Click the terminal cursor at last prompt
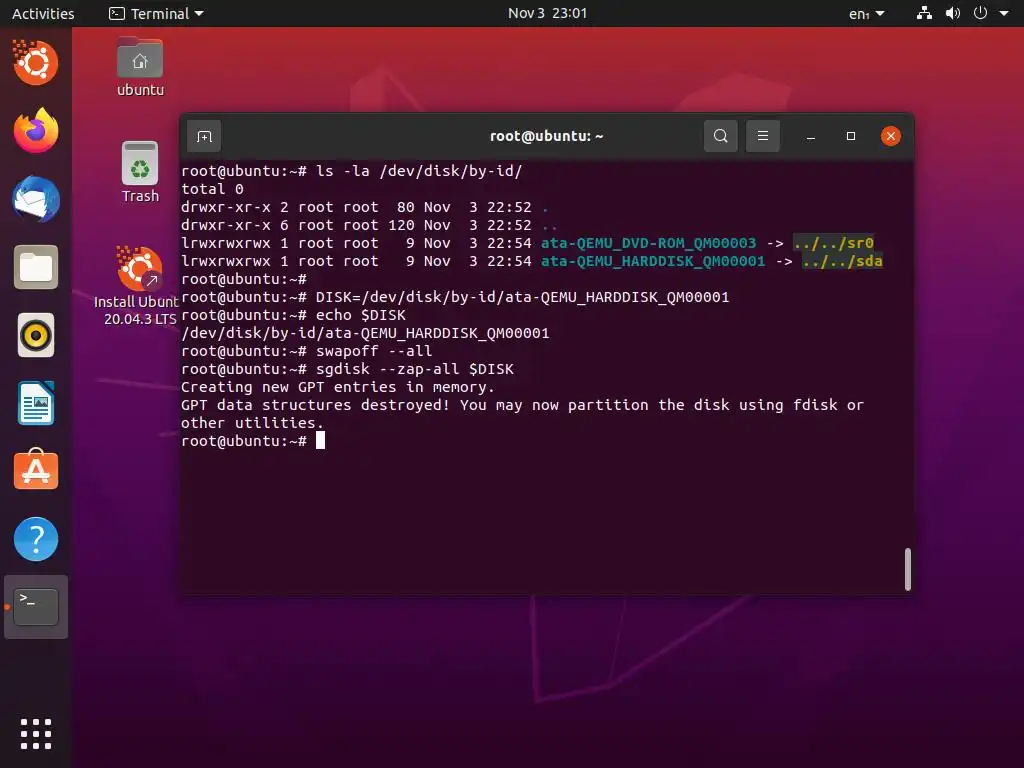 click(x=320, y=441)
